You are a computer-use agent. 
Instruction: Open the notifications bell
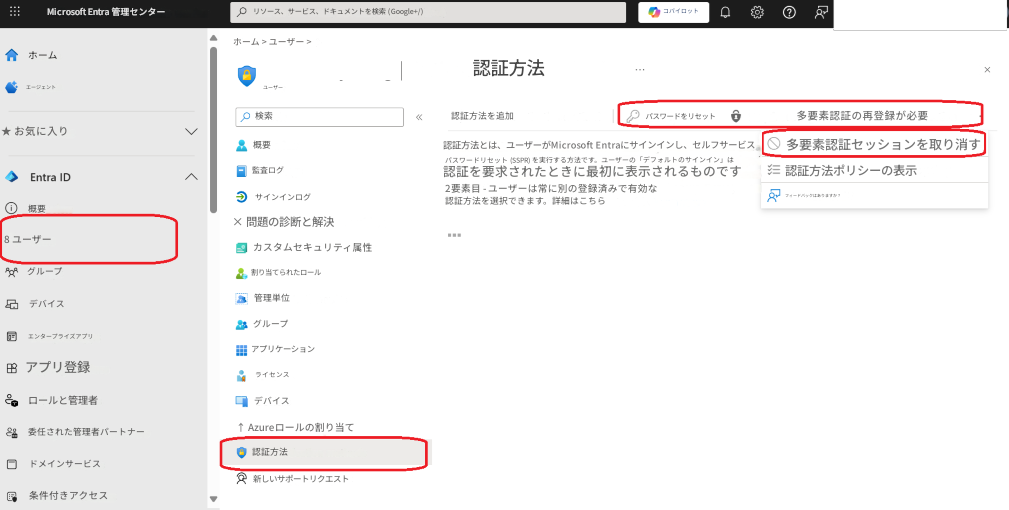point(725,12)
